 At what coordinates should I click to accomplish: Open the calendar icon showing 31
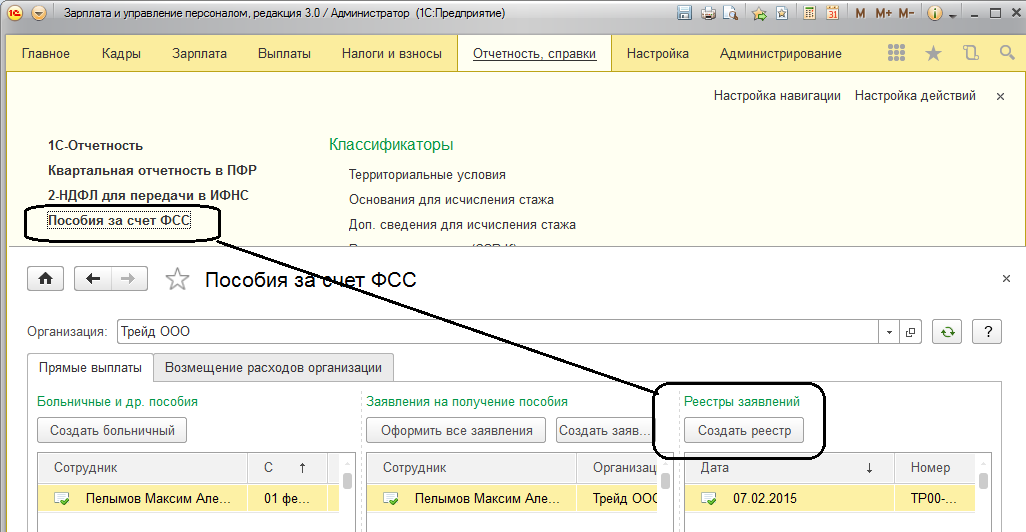pyautogui.click(x=831, y=14)
